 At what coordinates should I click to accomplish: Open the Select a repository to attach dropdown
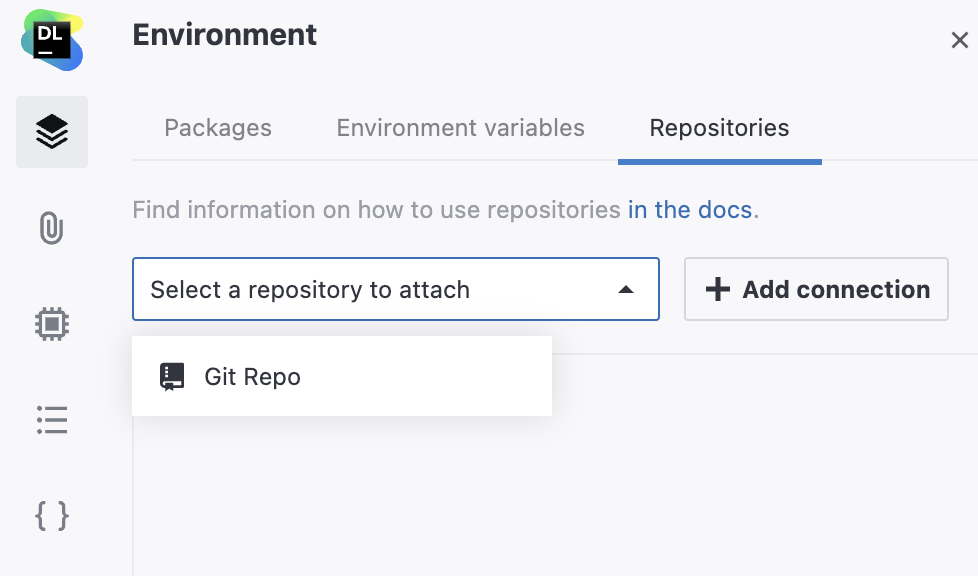pos(396,288)
